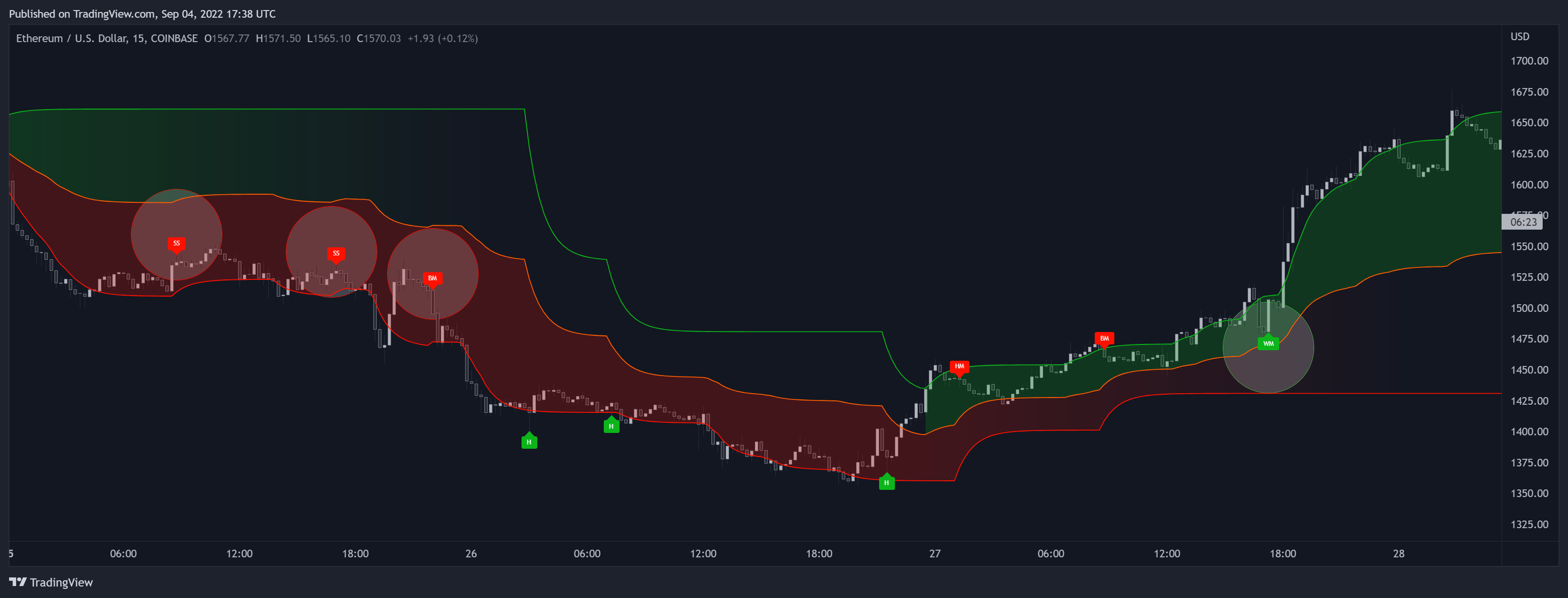Viewport: 1568px width, 598px height.
Task: Click the 1375.00 price axis label
Action: point(1529,462)
